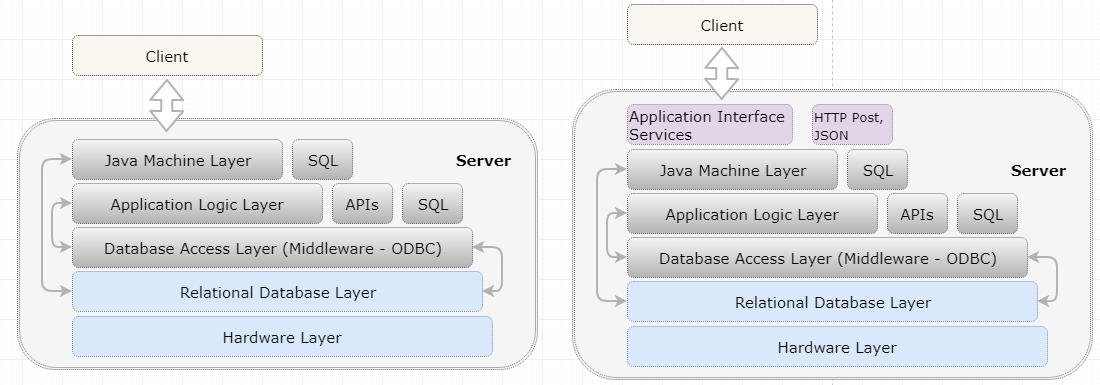Select Database Access Layer box in right diagram
Image resolution: width=1100 pixels, height=385 pixels.
click(827, 257)
